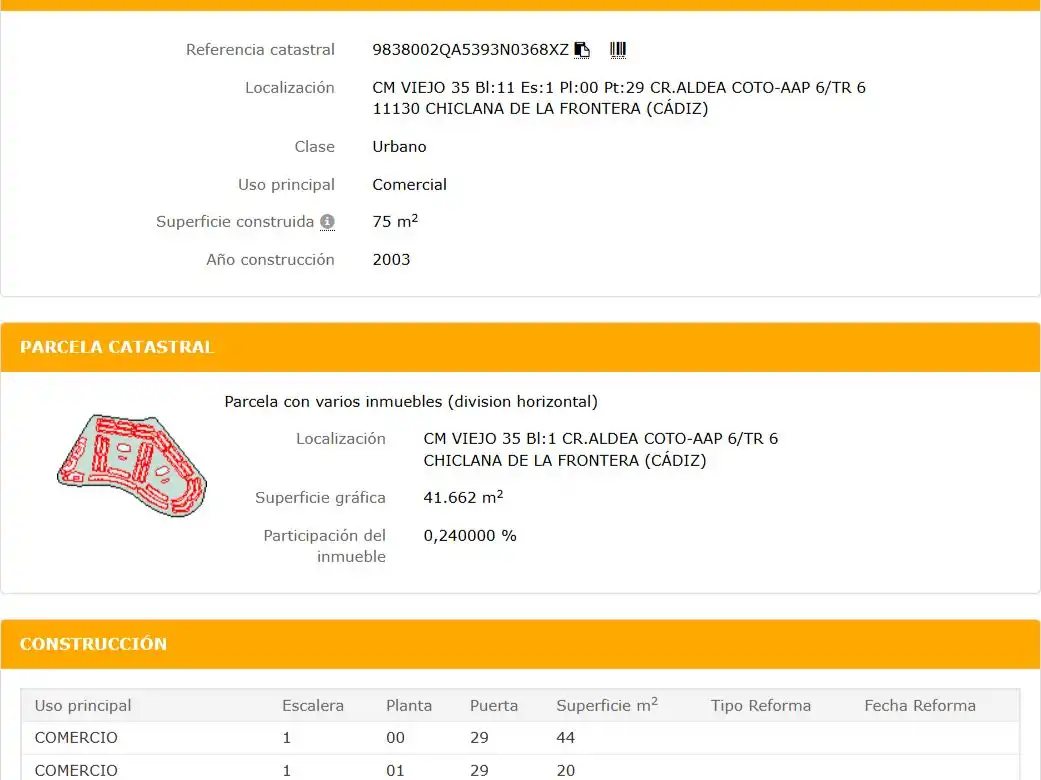The height and width of the screenshot is (780, 1041).
Task: Click the 0,240000 % participation value
Action: [470, 536]
